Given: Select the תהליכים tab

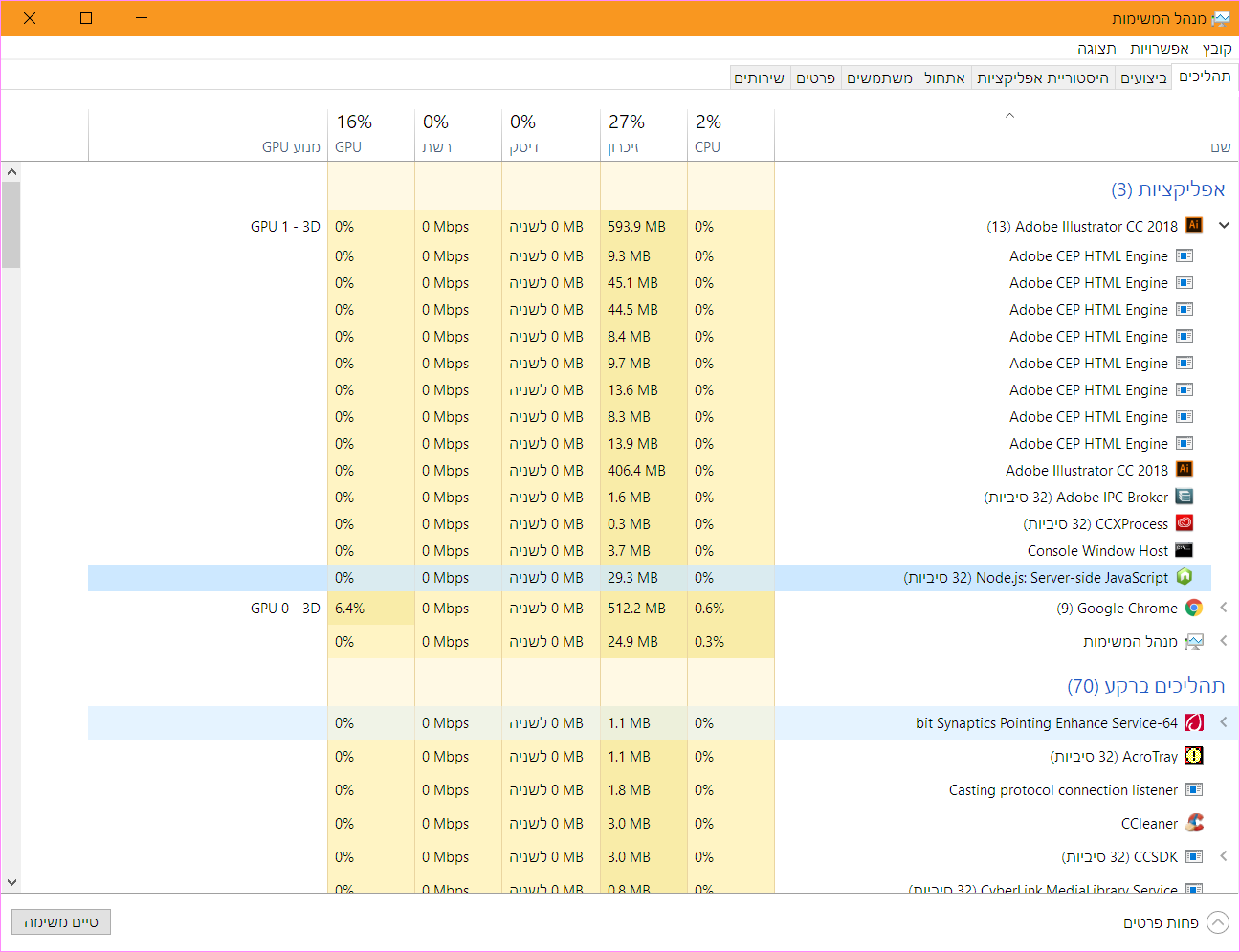Looking at the screenshot, I should [1205, 77].
